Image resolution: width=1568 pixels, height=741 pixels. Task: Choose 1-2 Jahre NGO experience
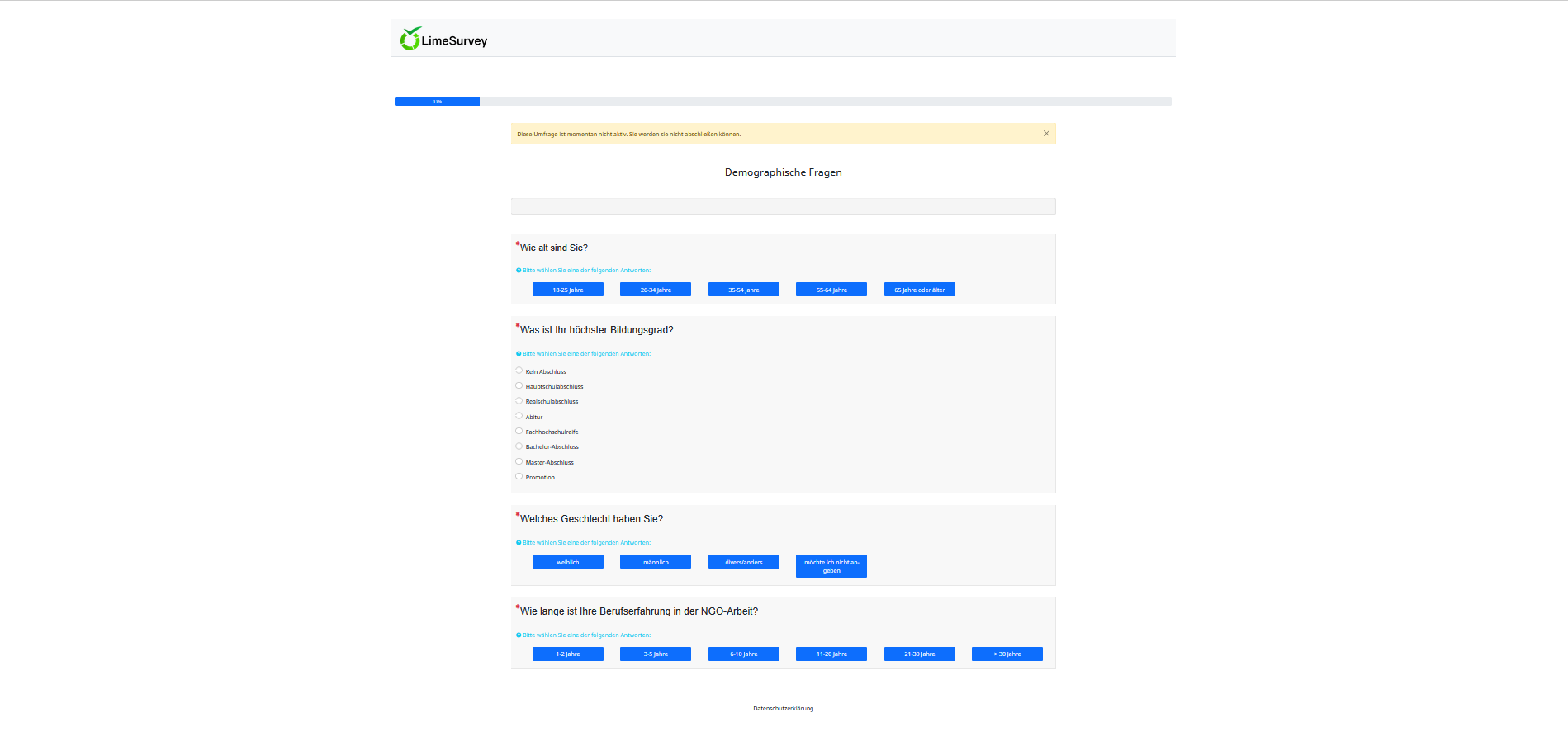point(568,654)
